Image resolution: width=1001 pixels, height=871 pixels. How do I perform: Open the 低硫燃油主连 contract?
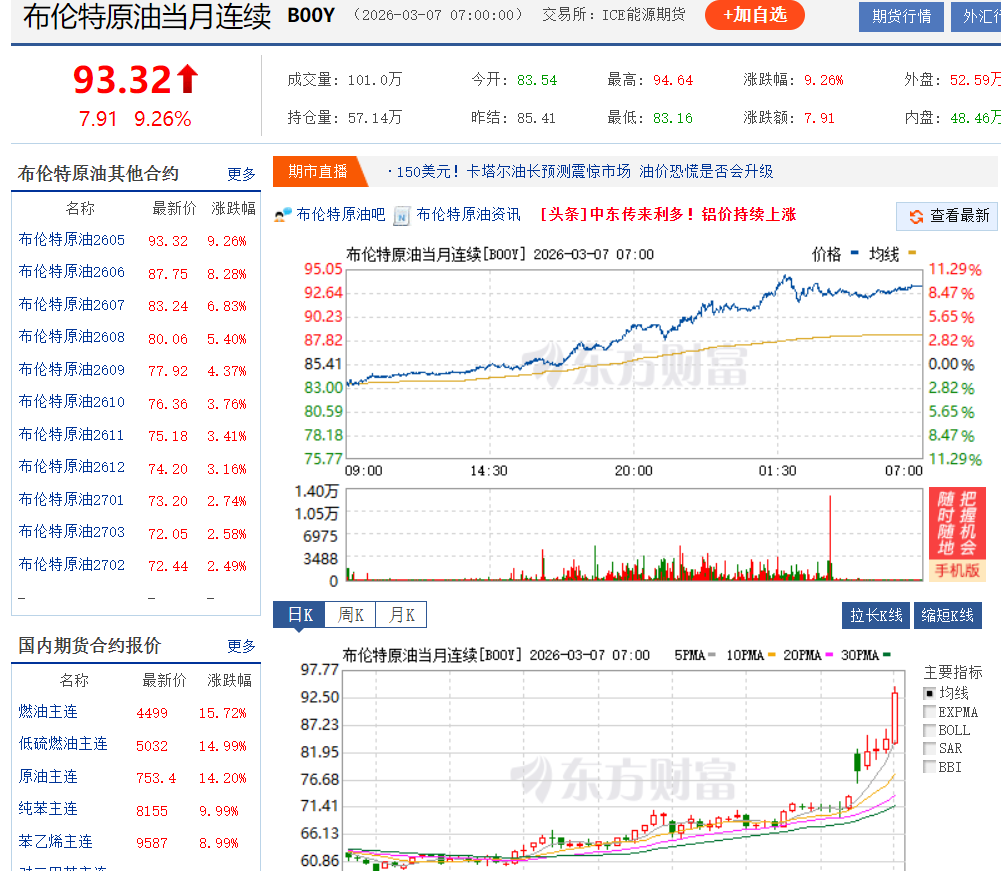coord(63,744)
